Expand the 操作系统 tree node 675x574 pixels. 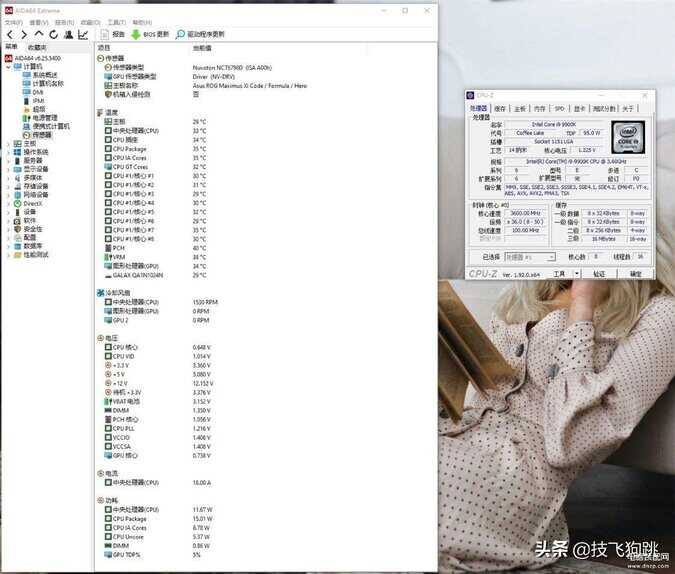[8, 152]
